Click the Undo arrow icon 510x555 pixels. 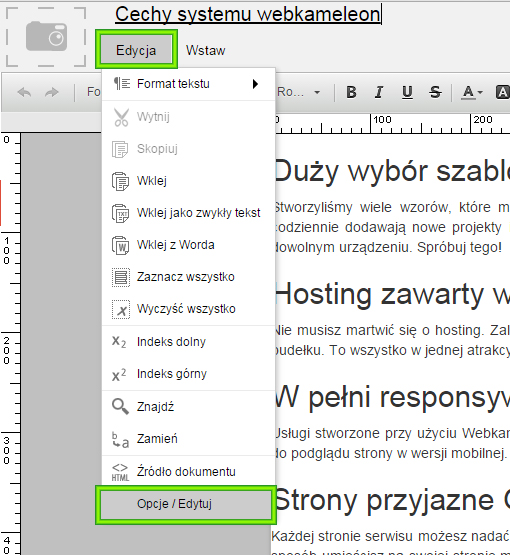coord(24,92)
